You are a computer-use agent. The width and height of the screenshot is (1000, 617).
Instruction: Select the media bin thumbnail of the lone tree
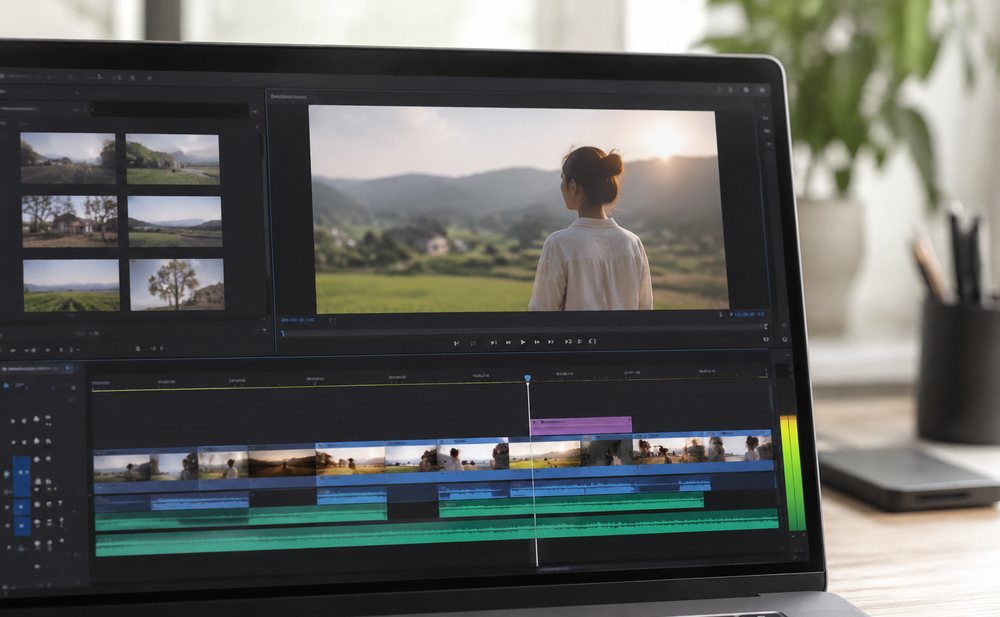click(177, 285)
